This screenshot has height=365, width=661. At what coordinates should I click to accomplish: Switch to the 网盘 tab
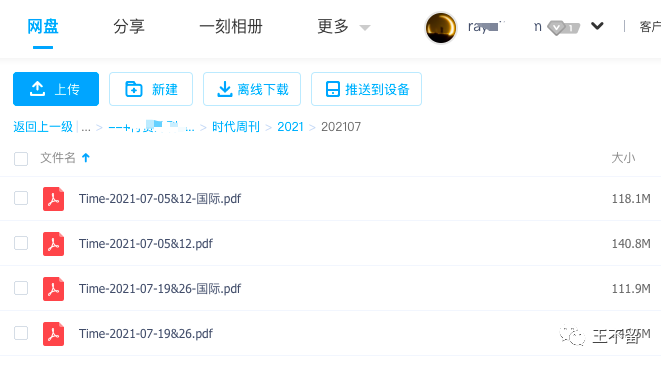[43, 27]
